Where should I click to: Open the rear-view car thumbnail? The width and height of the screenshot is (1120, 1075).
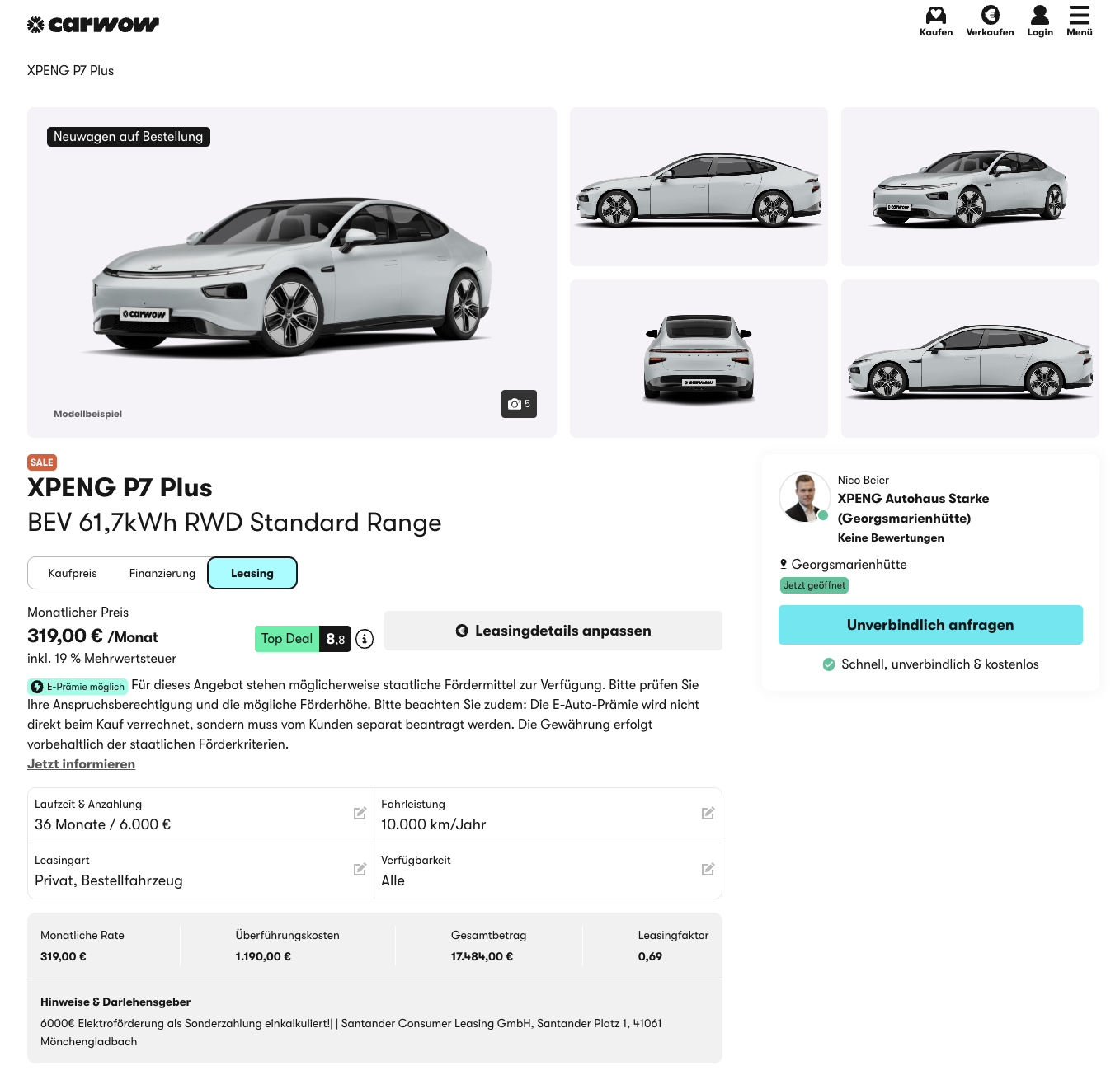pyautogui.click(x=699, y=359)
